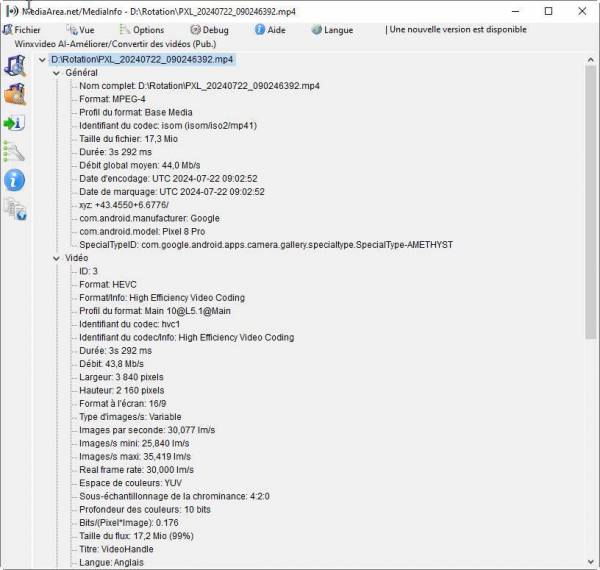Click the blue About info icon

coord(15,180)
